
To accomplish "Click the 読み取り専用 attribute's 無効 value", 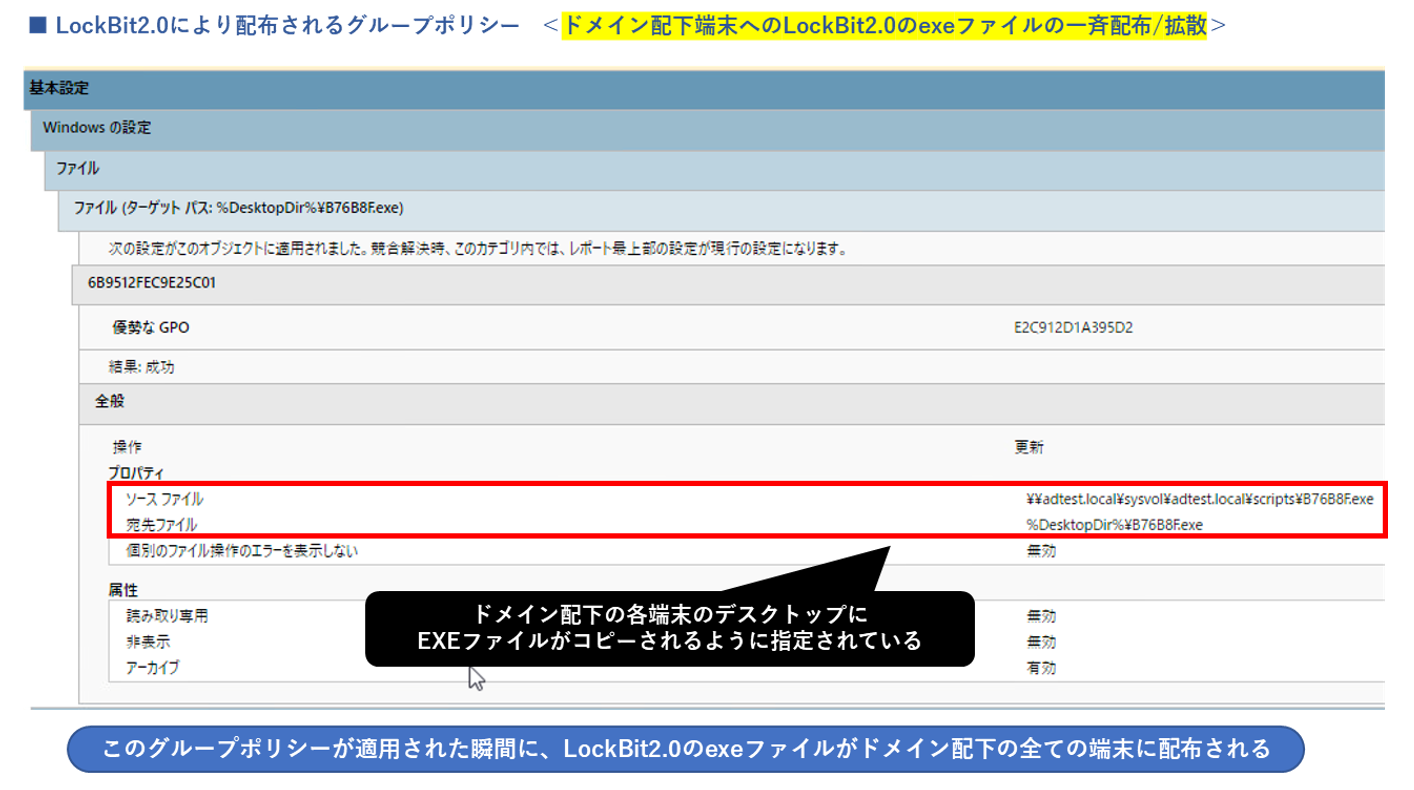I will (1041, 616).
